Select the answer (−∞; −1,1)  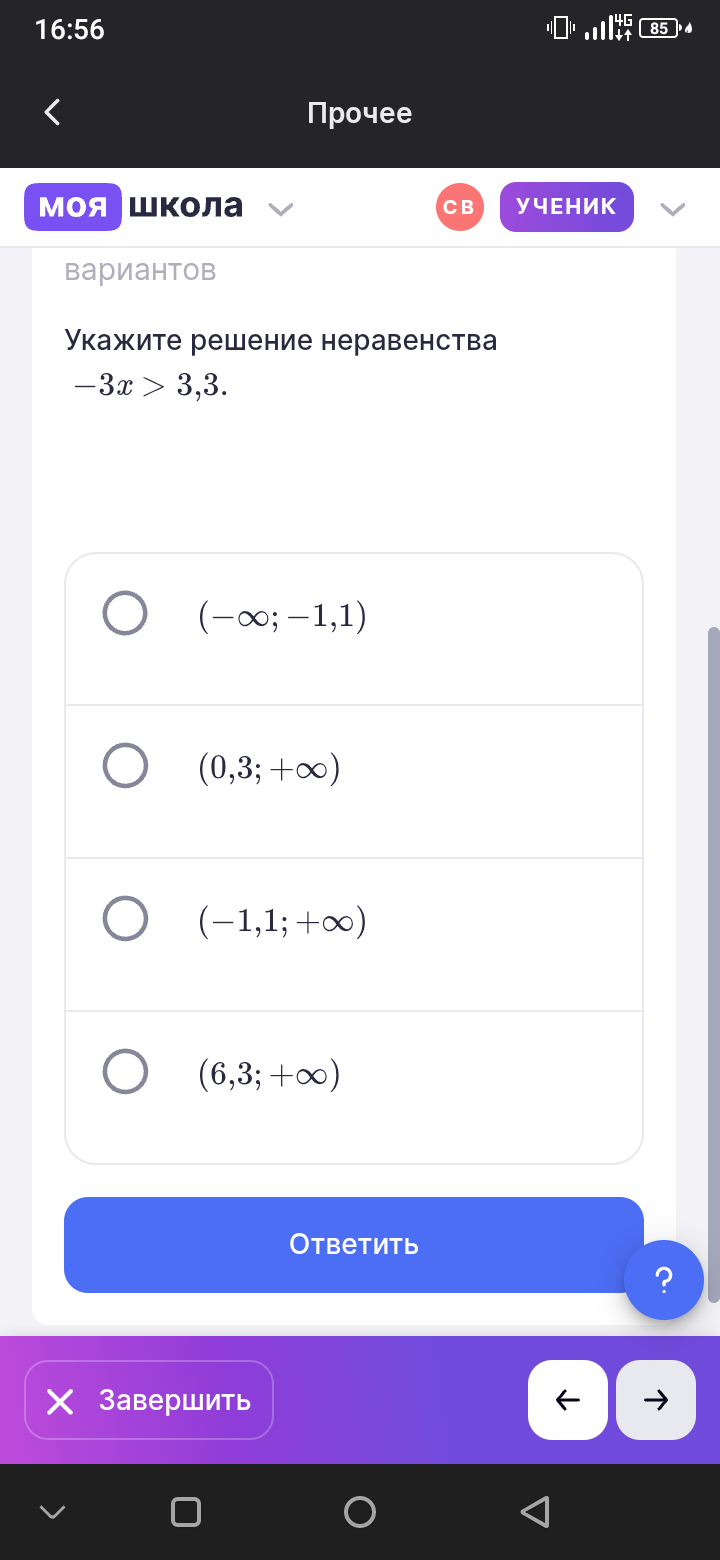click(x=354, y=629)
